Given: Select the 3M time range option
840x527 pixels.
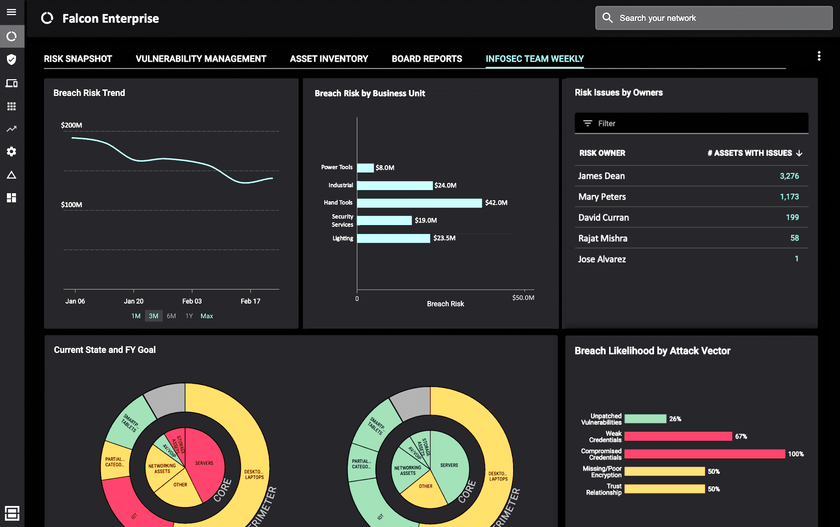Looking at the screenshot, I should [153, 316].
